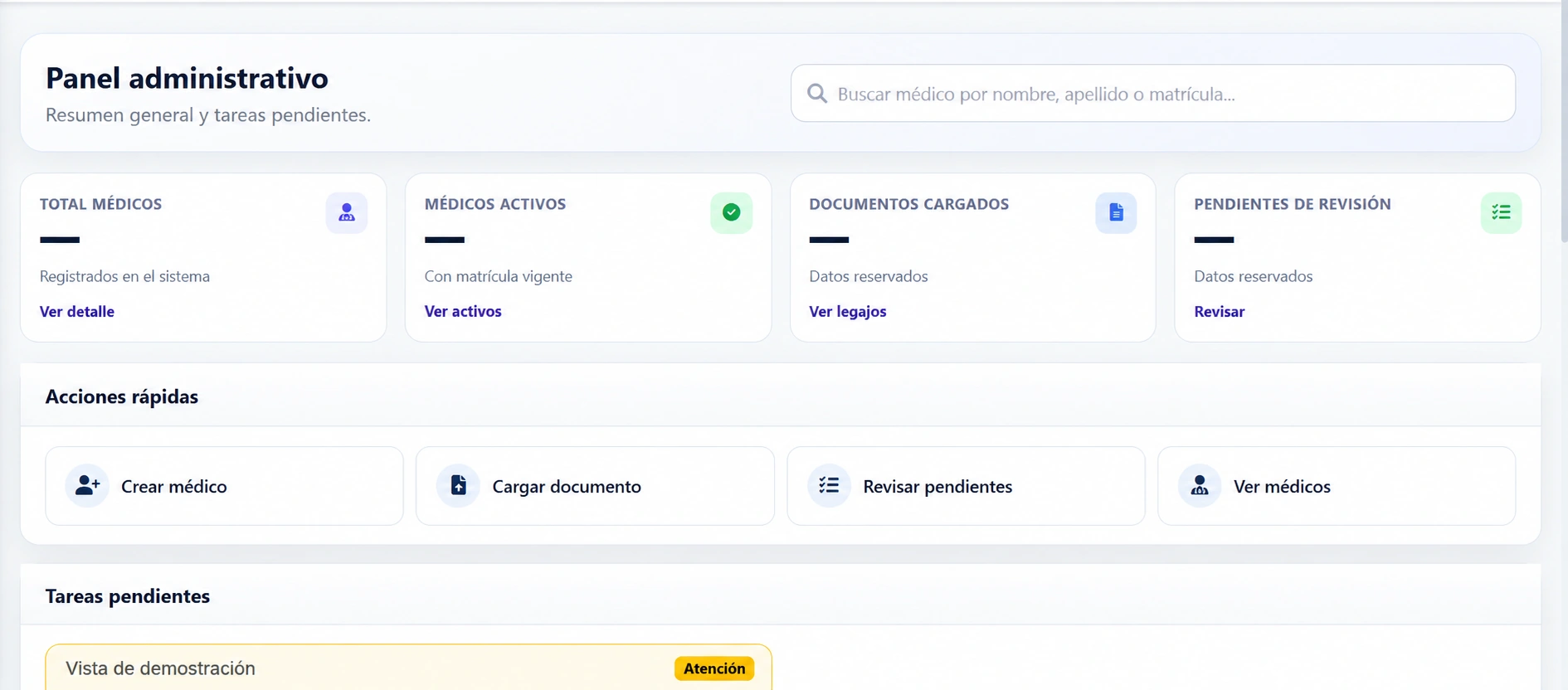Select the Cargar documento quick action

coord(595,486)
